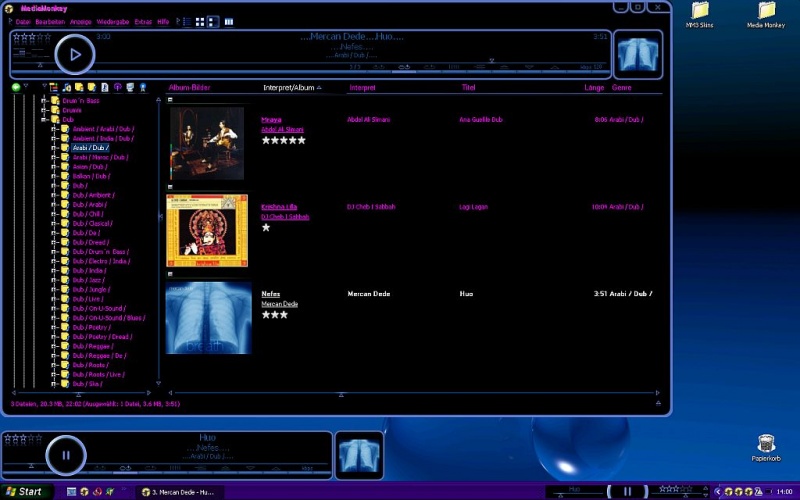The width and height of the screenshot is (800, 500).
Task: Click the Ana Guelila Dub track title
Action: tap(481, 120)
